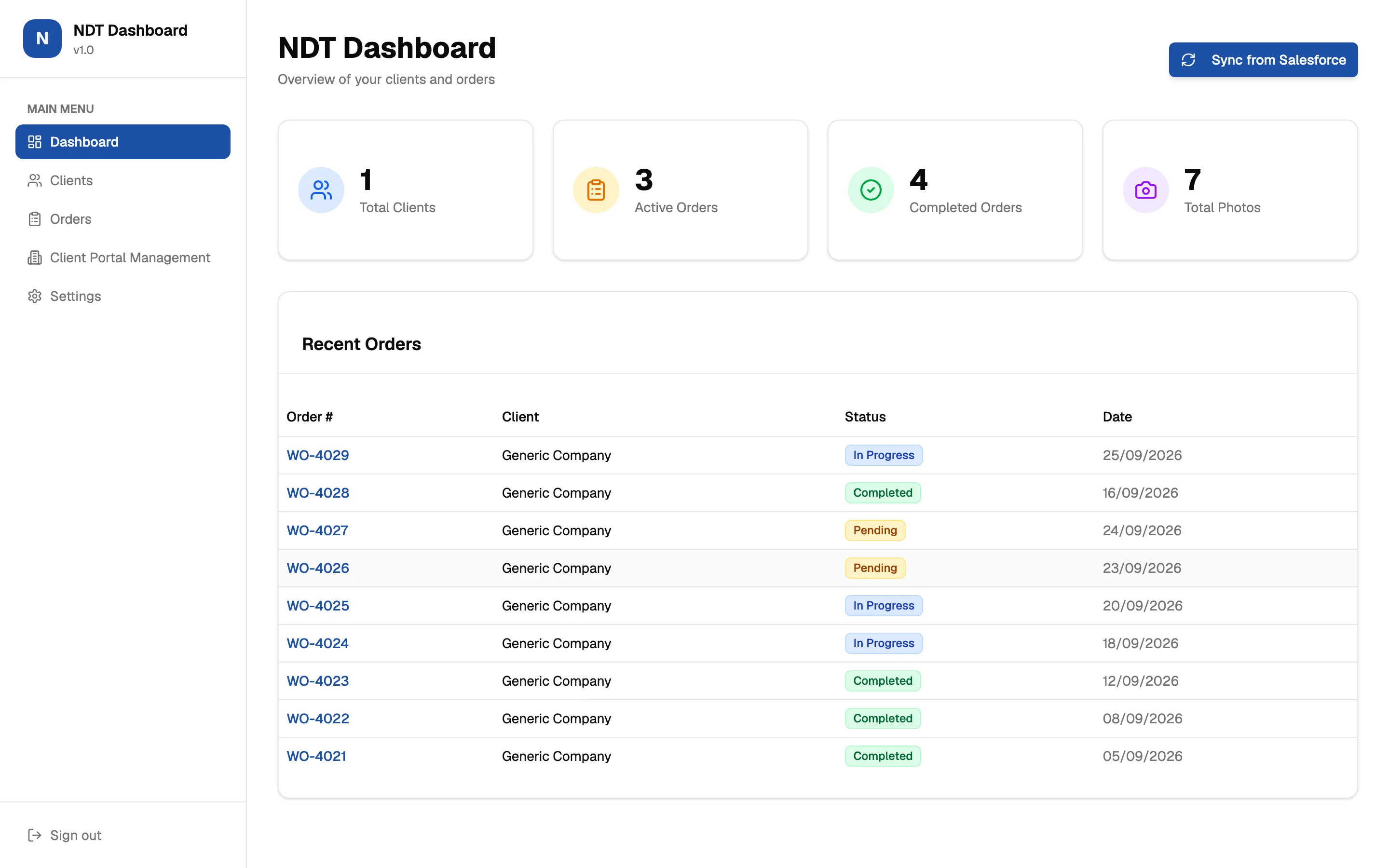The width and height of the screenshot is (1389, 868).
Task: Click the Clients people icon in sidebar
Action: click(x=34, y=180)
